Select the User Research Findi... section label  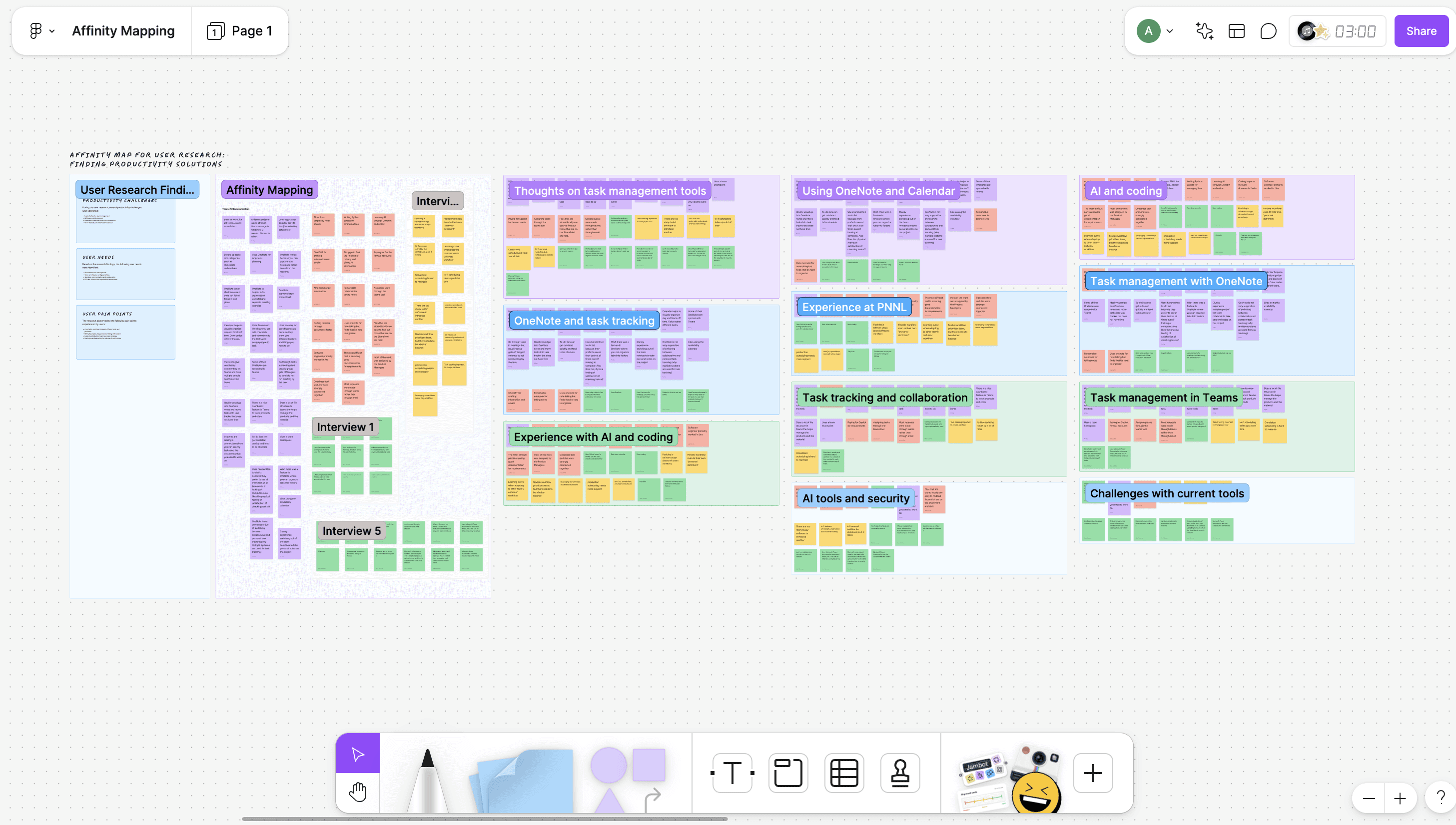tap(137, 190)
